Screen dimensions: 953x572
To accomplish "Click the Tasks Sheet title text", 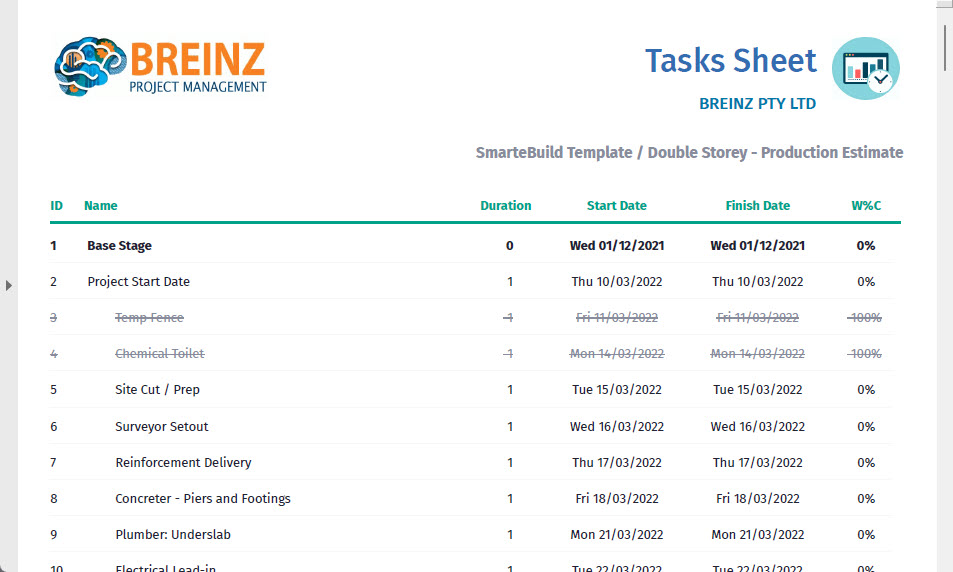I will tap(730, 61).
